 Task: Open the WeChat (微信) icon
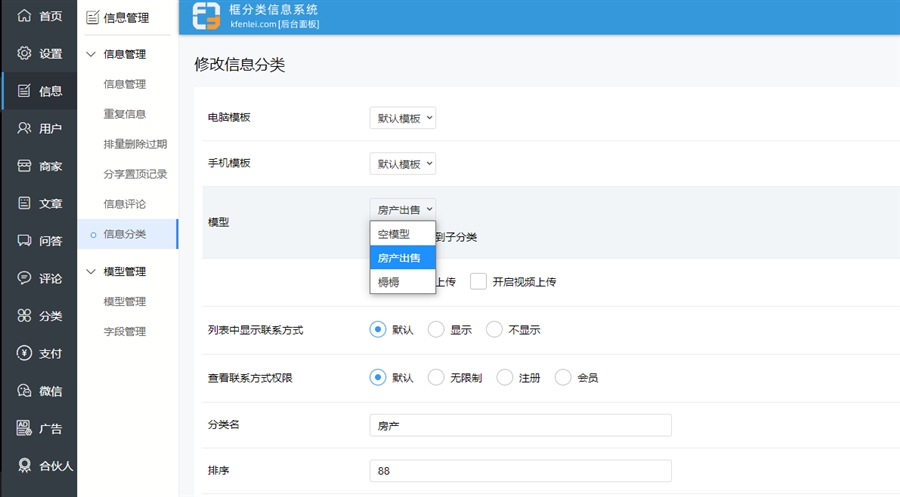tap(25, 391)
